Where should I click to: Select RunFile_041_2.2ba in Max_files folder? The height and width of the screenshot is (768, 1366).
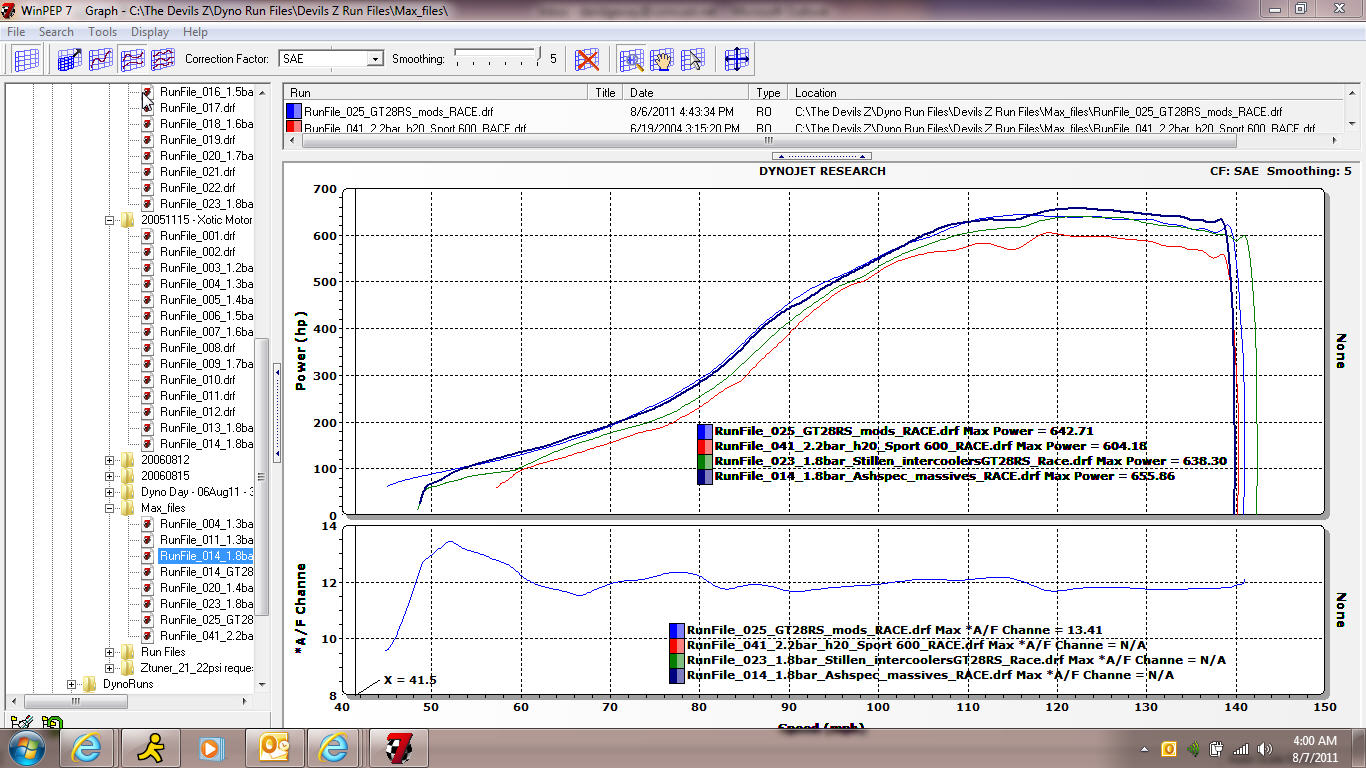pos(206,636)
